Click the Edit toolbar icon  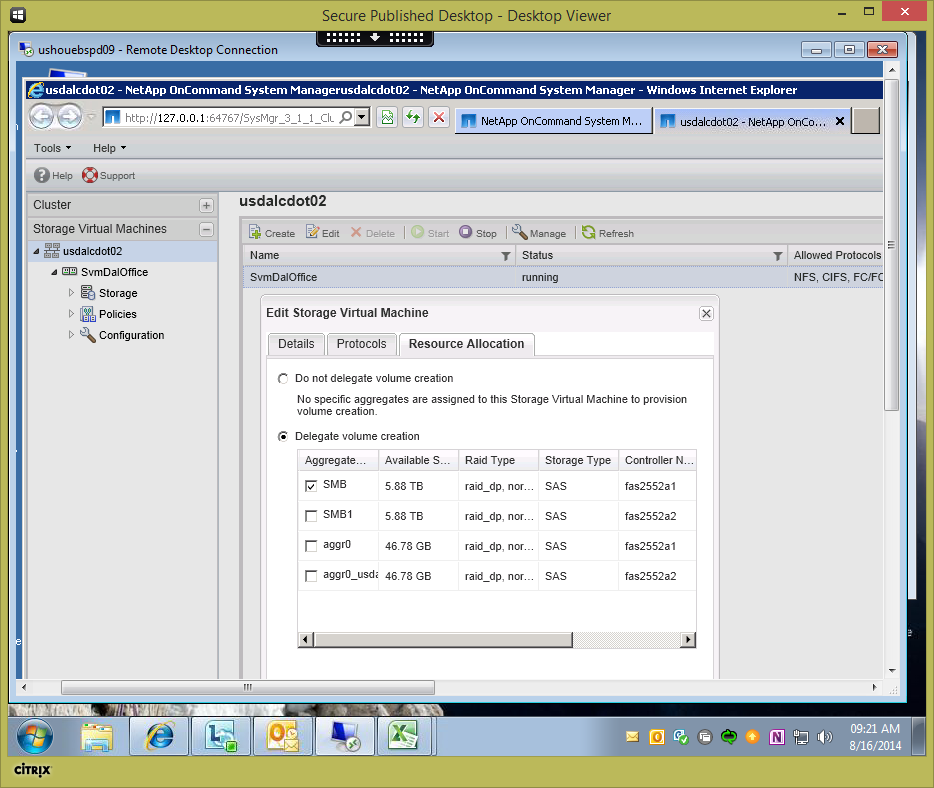[312, 233]
